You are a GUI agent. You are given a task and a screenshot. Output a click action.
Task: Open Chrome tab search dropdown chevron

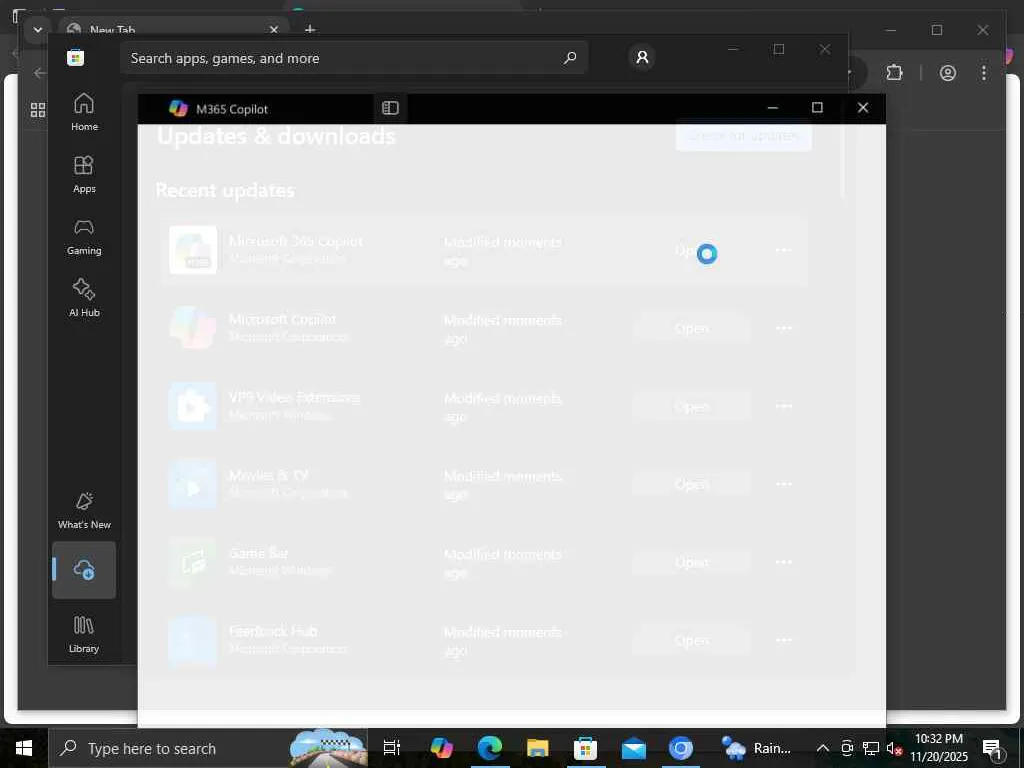38,30
